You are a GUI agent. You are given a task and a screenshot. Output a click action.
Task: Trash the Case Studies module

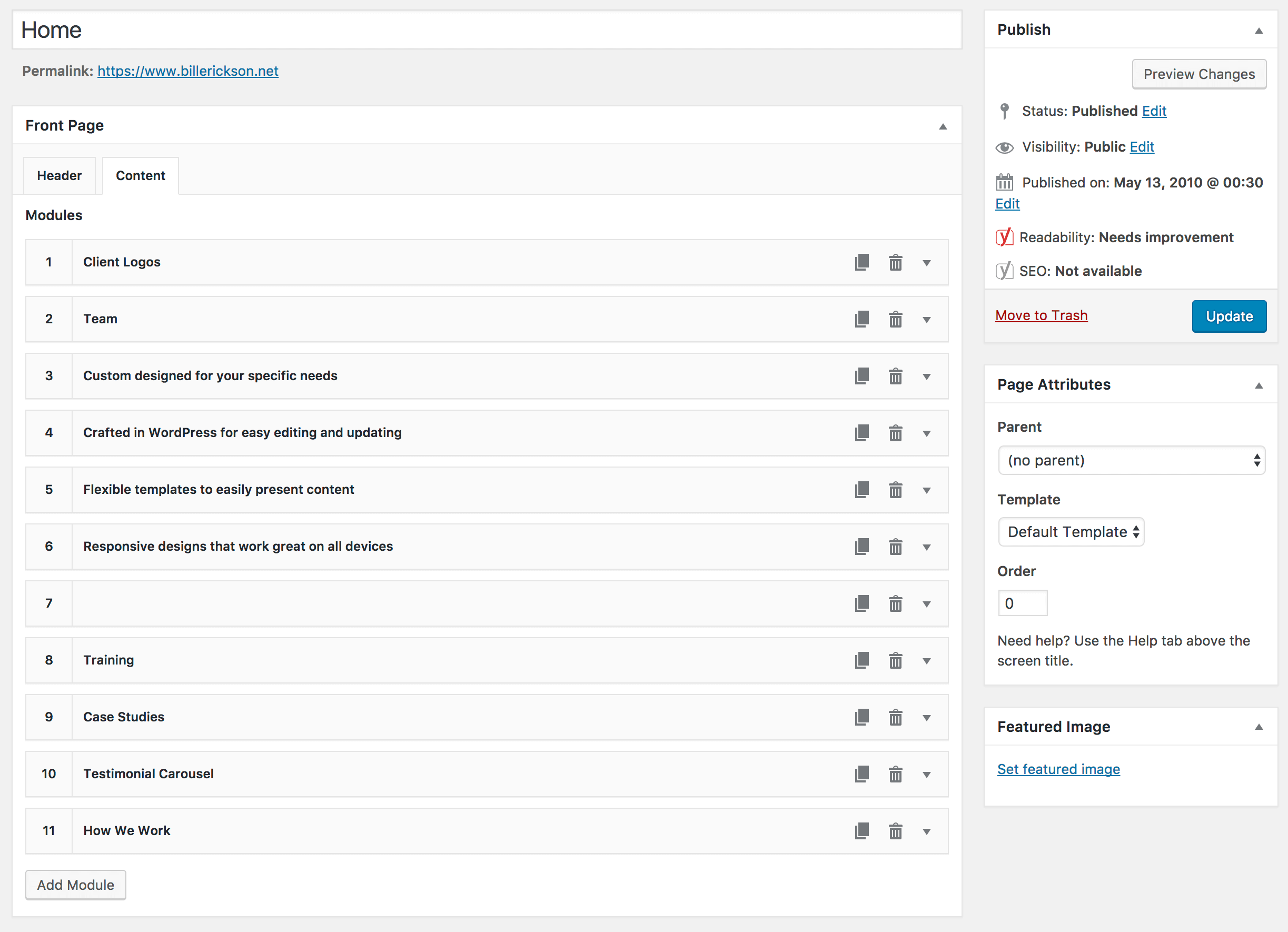coord(895,717)
